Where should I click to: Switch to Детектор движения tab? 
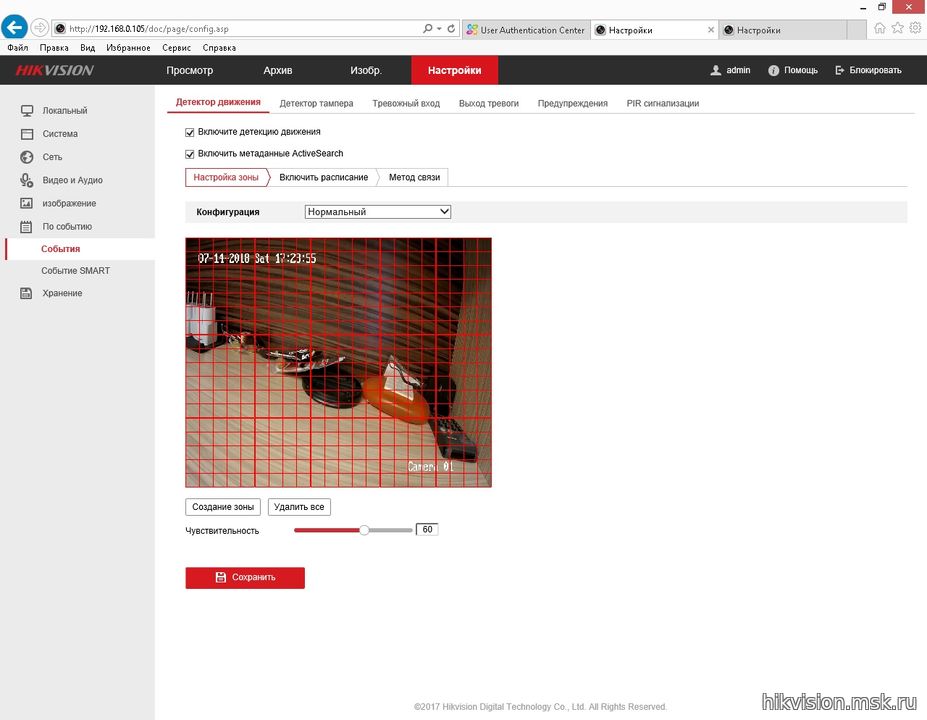pyautogui.click(x=218, y=102)
